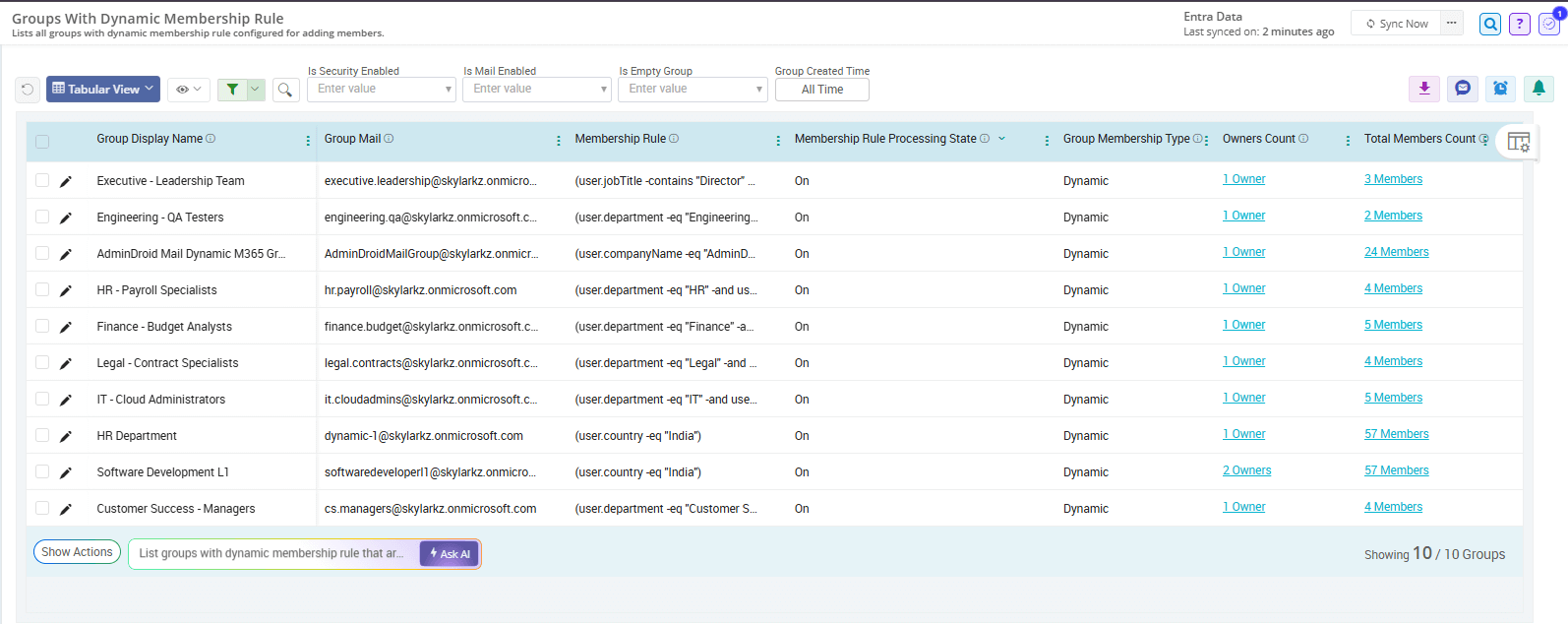Open Group Display Name column menu

[308, 141]
